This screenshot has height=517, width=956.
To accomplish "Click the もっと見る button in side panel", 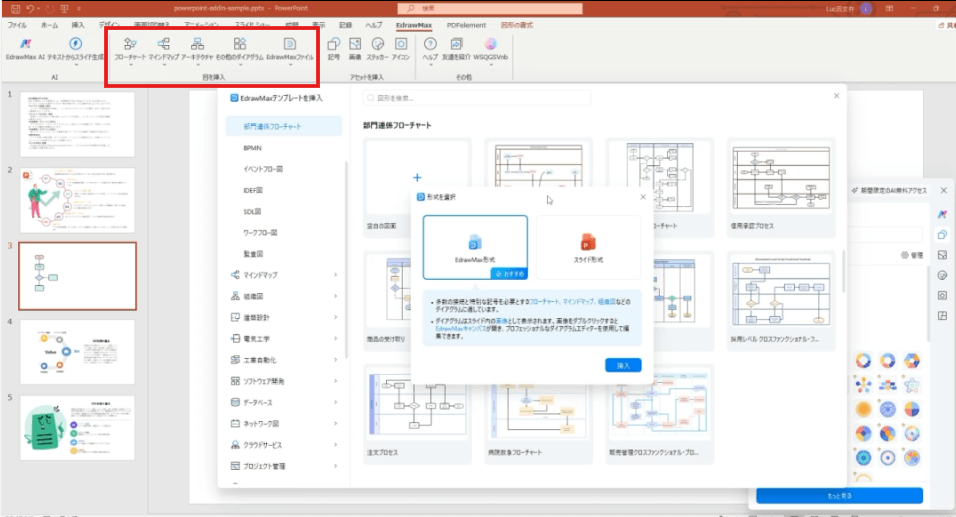I will [840, 496].
